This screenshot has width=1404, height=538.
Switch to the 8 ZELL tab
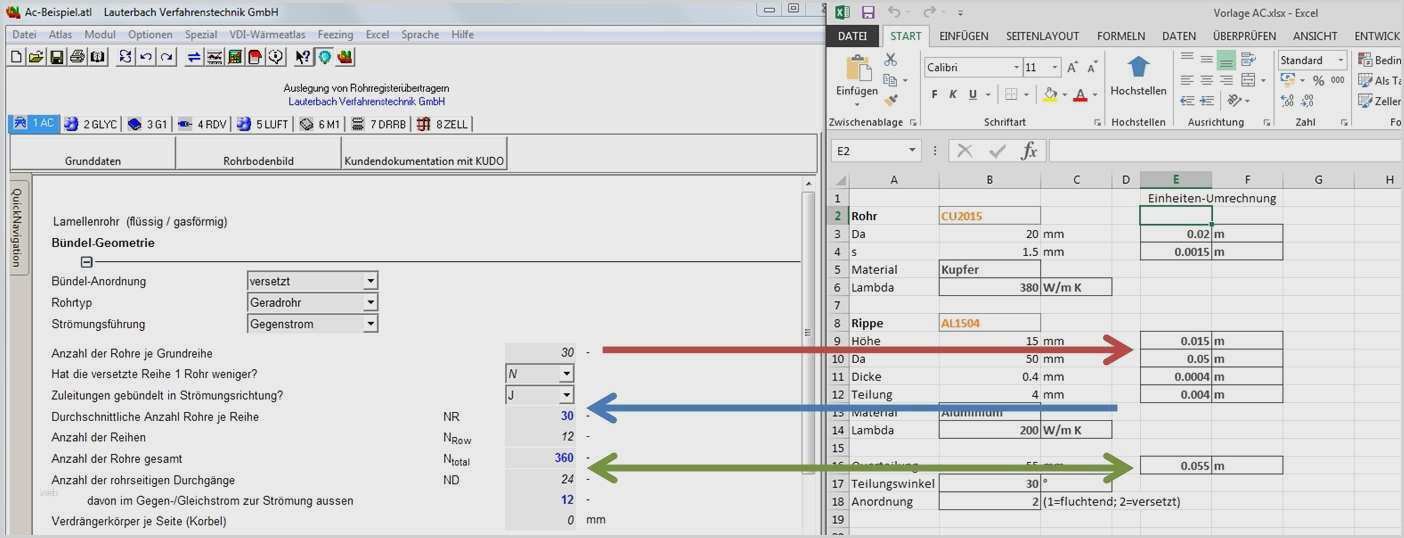pos(443,124)
